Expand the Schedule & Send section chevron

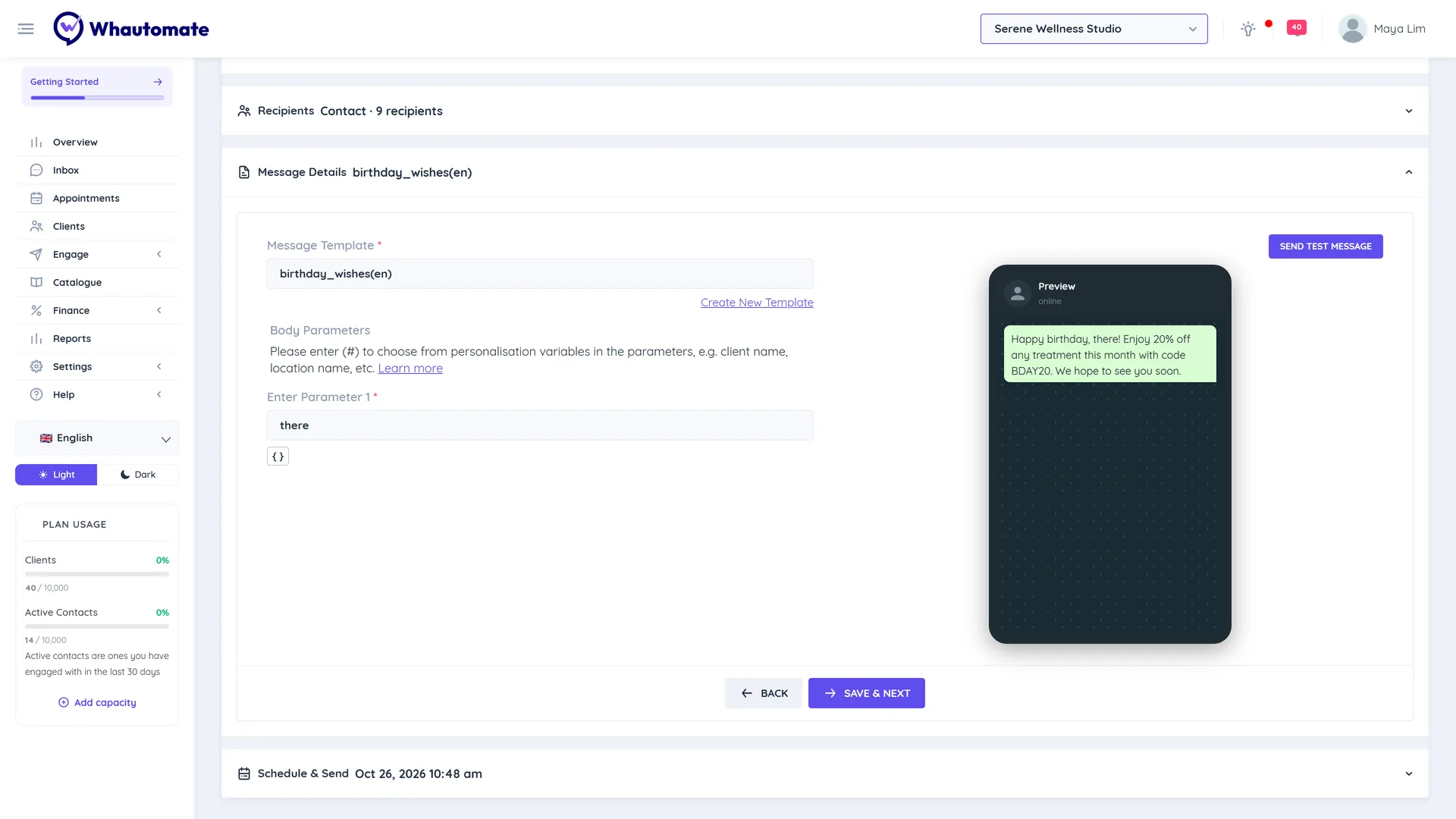(1408, 774)
